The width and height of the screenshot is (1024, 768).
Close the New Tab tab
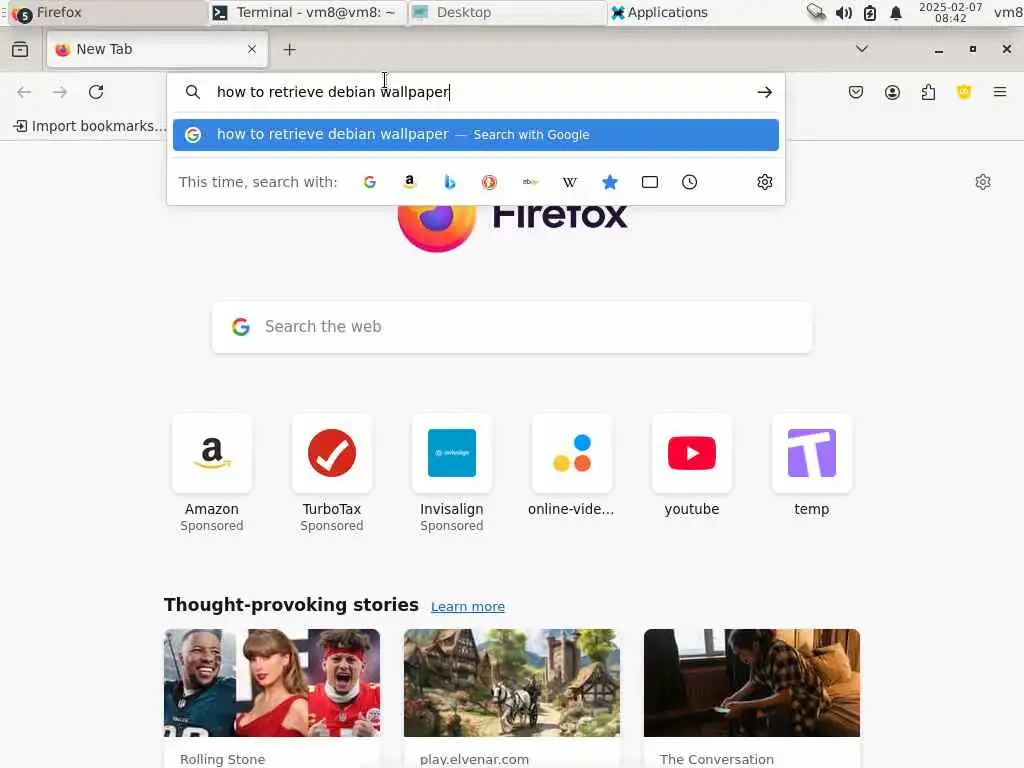pyautogui.click(x=252, y=49)
